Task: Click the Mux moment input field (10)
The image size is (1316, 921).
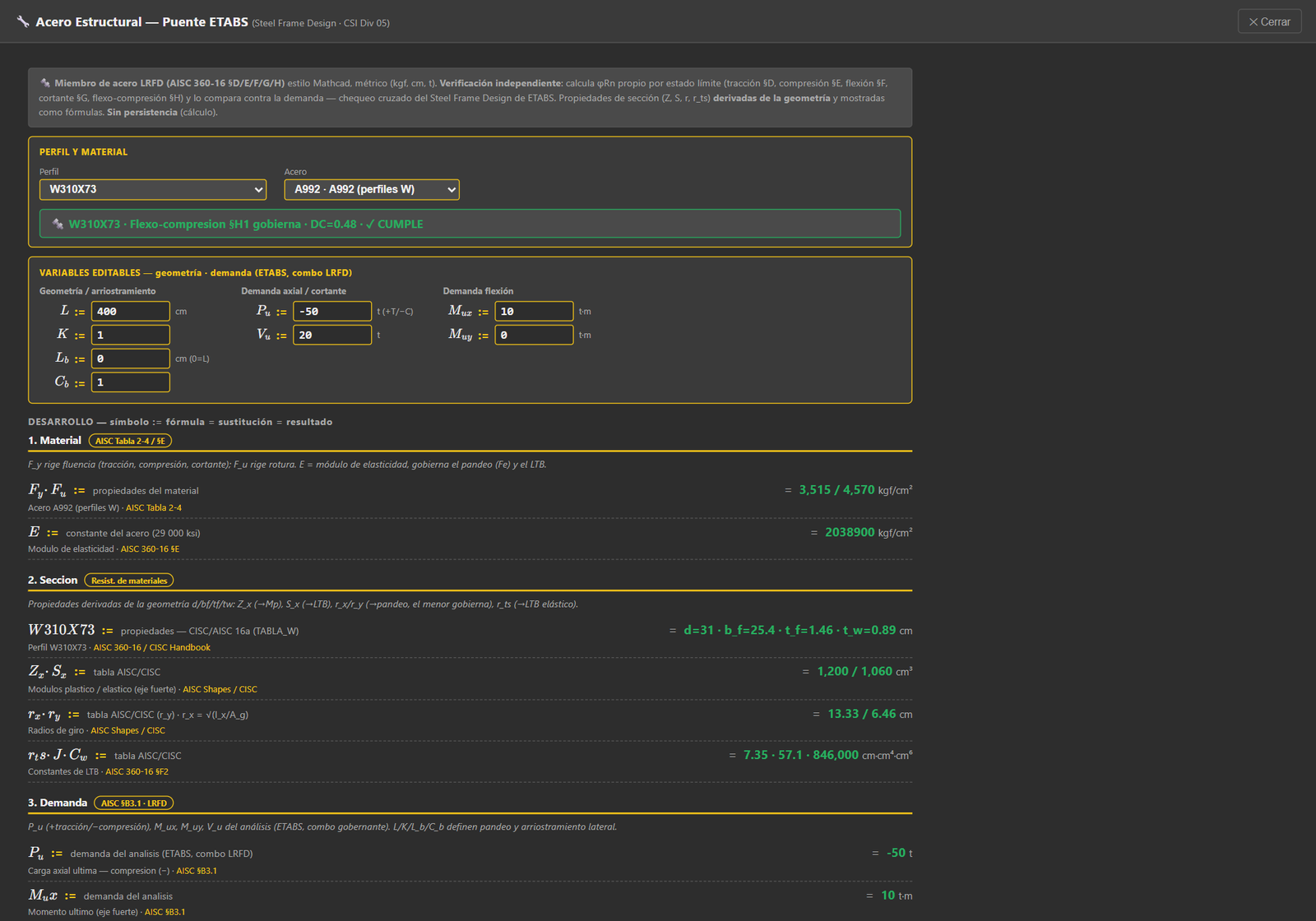Action: tap(534, 311)
